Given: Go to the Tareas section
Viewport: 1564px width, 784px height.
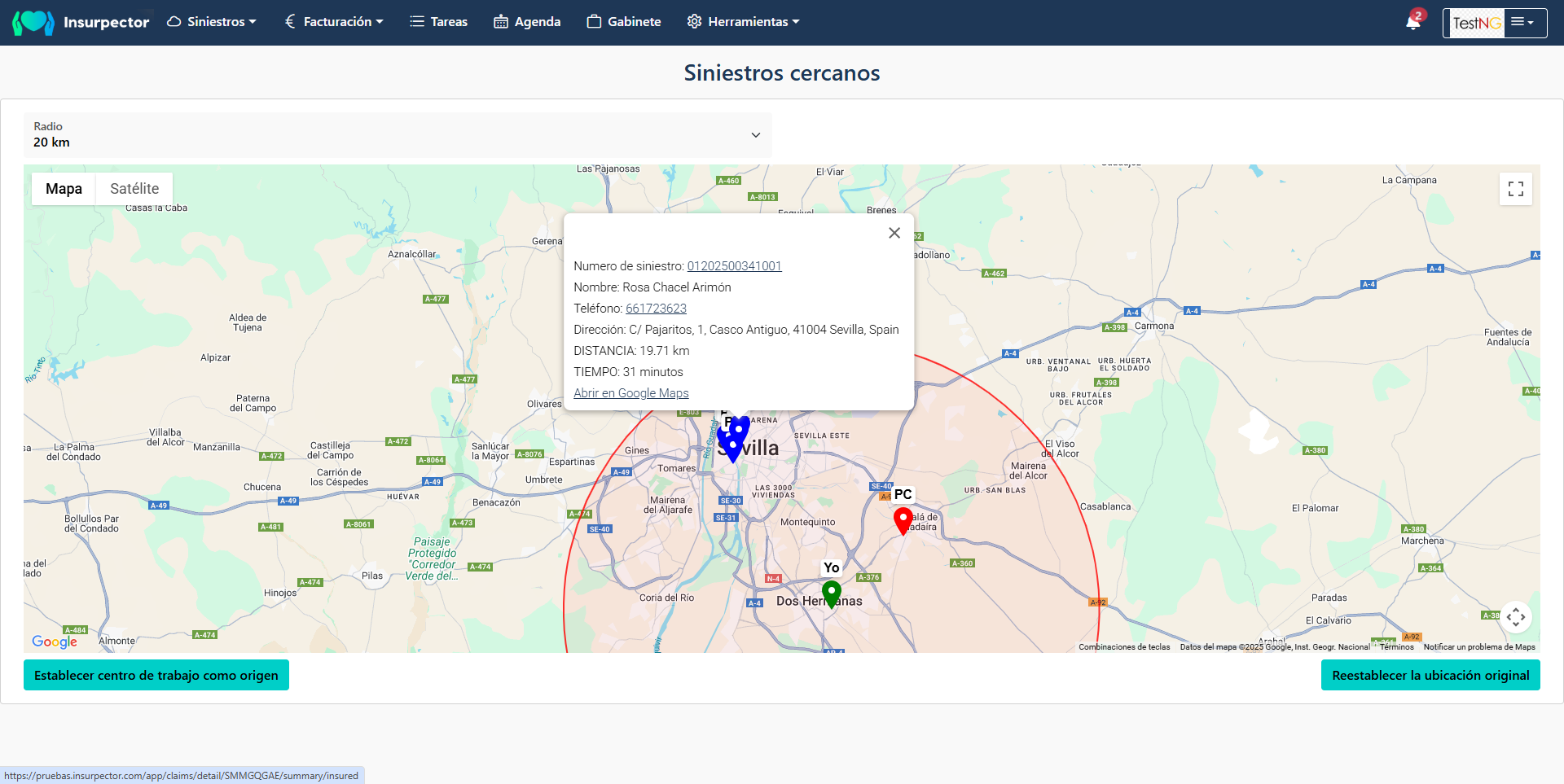Looking at the screenshot, I should tap(438, 22).
